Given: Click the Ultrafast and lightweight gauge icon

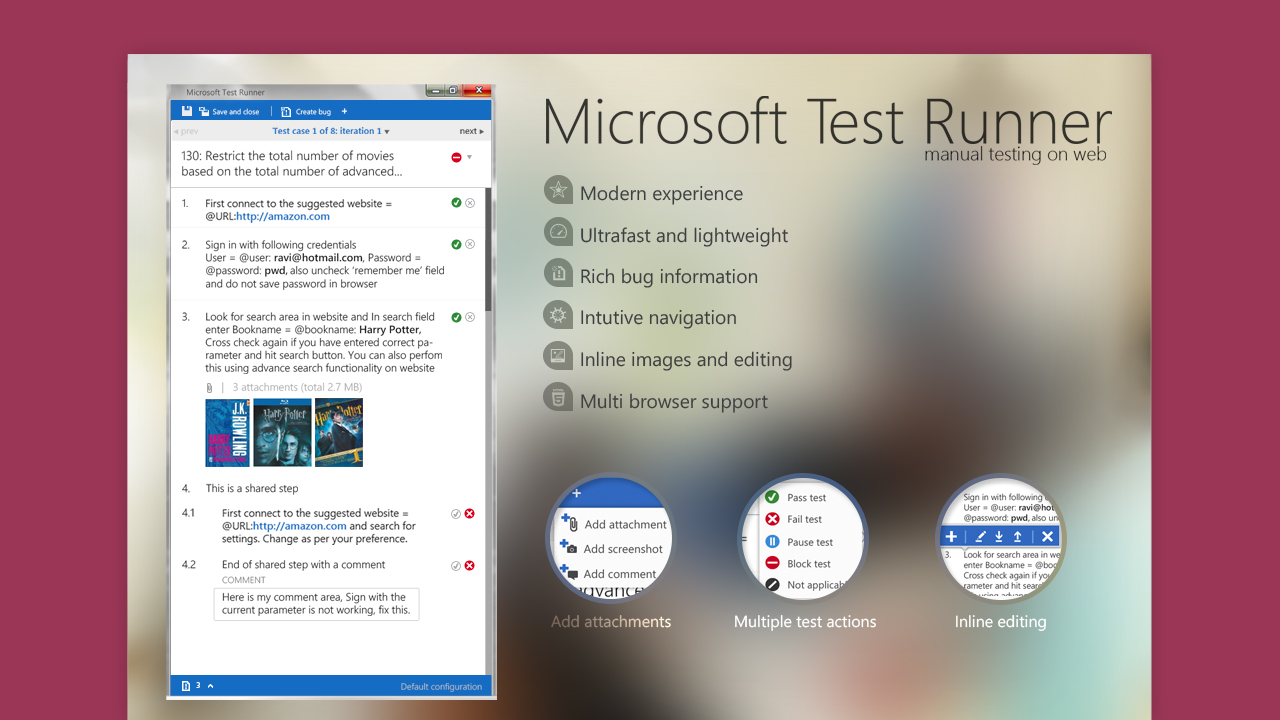Looking at the screenshot, I should coord(558,232).
